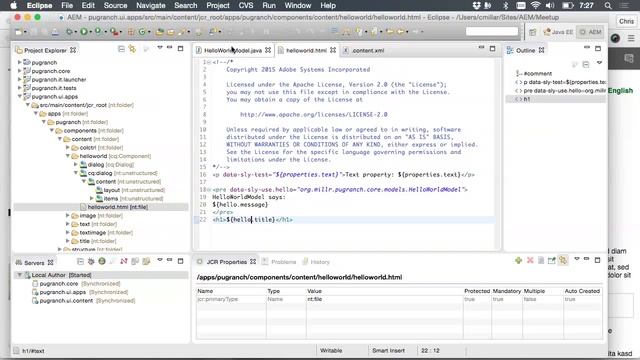
Task: Open the Project menu
Action: point(218,5)
